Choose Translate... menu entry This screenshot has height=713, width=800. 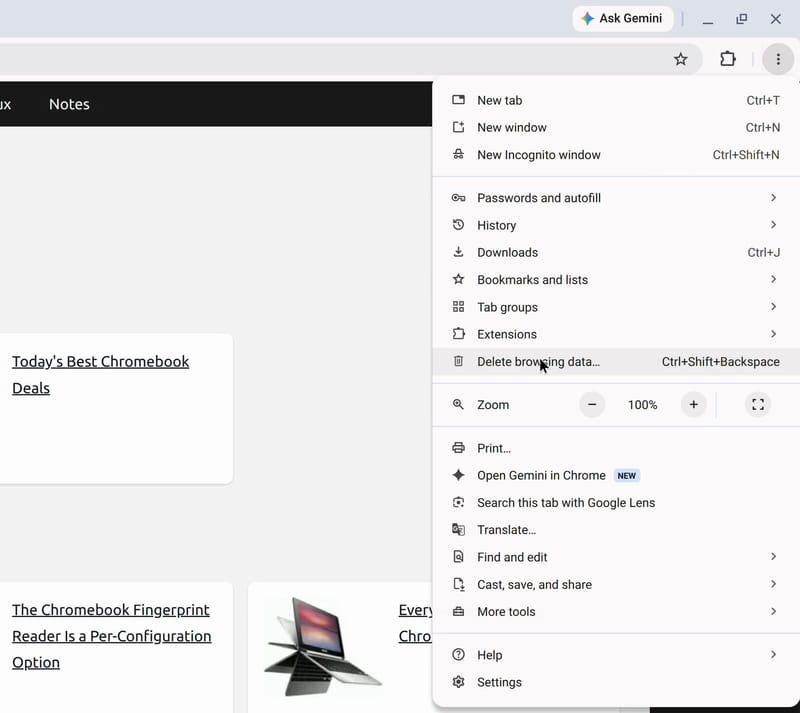click(616, 529)
